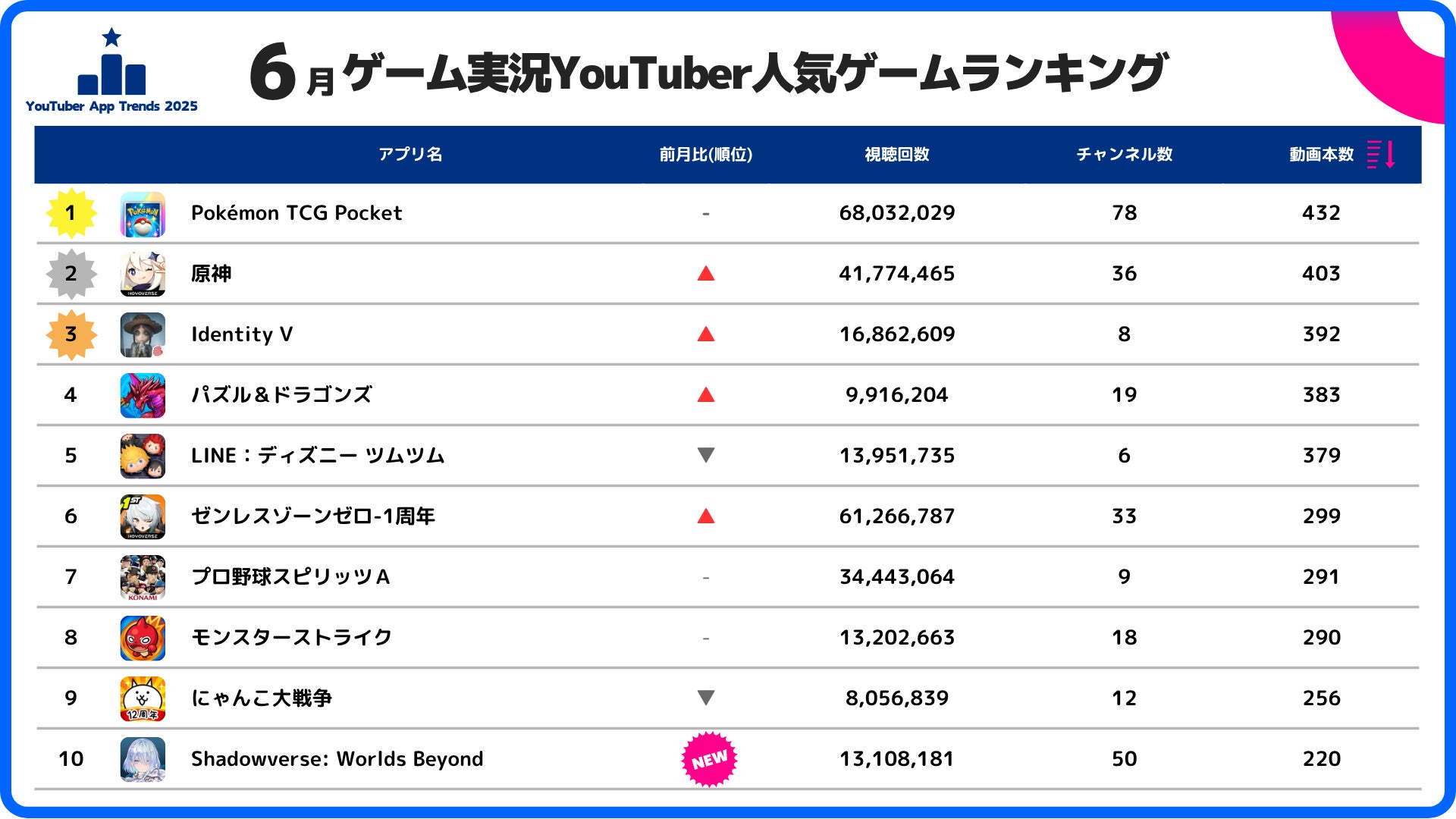Select the チャンネル数 column header

click(1125, 155)
